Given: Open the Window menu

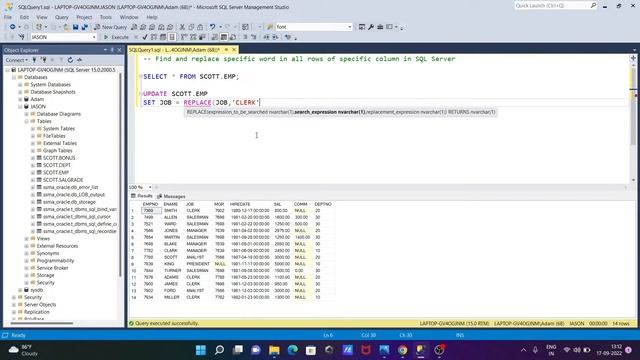Looking at the screenshot, I should 129,17.
